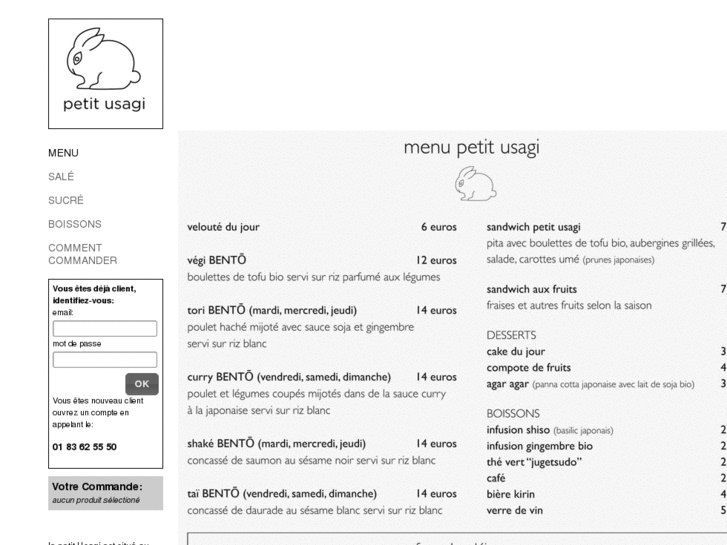Click 'café' drink entry
The image size is (727, 545).
click(496, 478)
